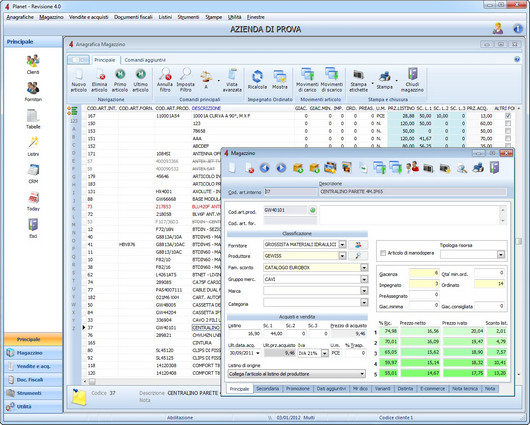Switch to Secondaria tab in Magazzino dialog
Screen dimensions: 530x425
point(267,389)
